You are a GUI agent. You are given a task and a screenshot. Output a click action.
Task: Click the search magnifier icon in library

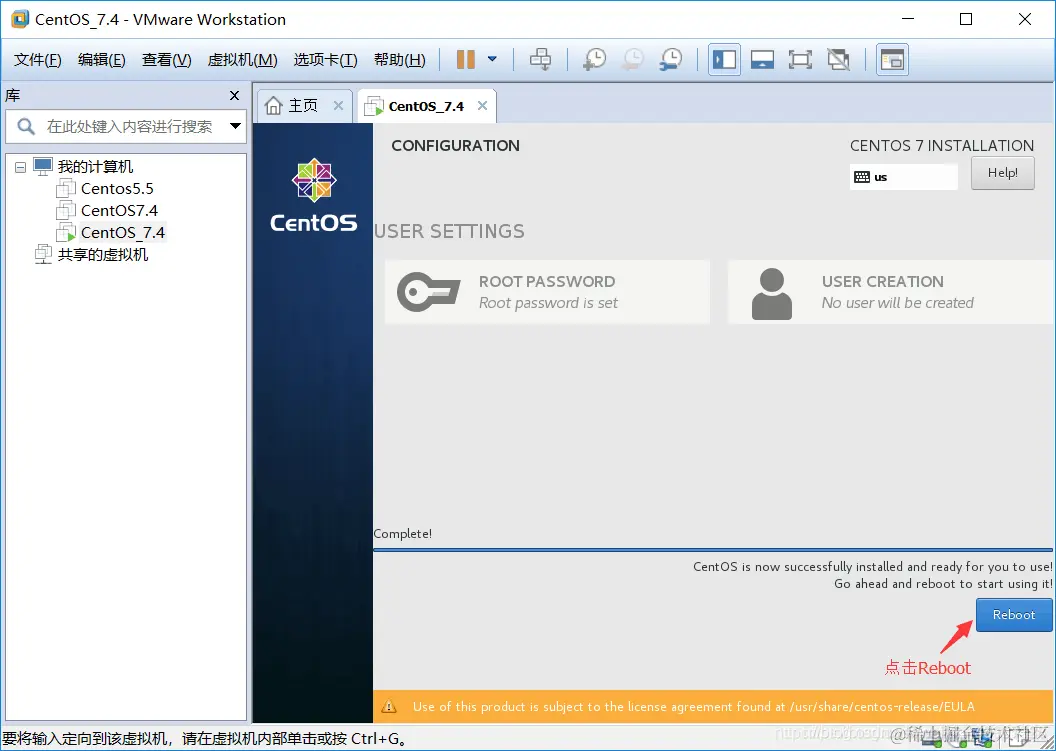tap(26, 126)
